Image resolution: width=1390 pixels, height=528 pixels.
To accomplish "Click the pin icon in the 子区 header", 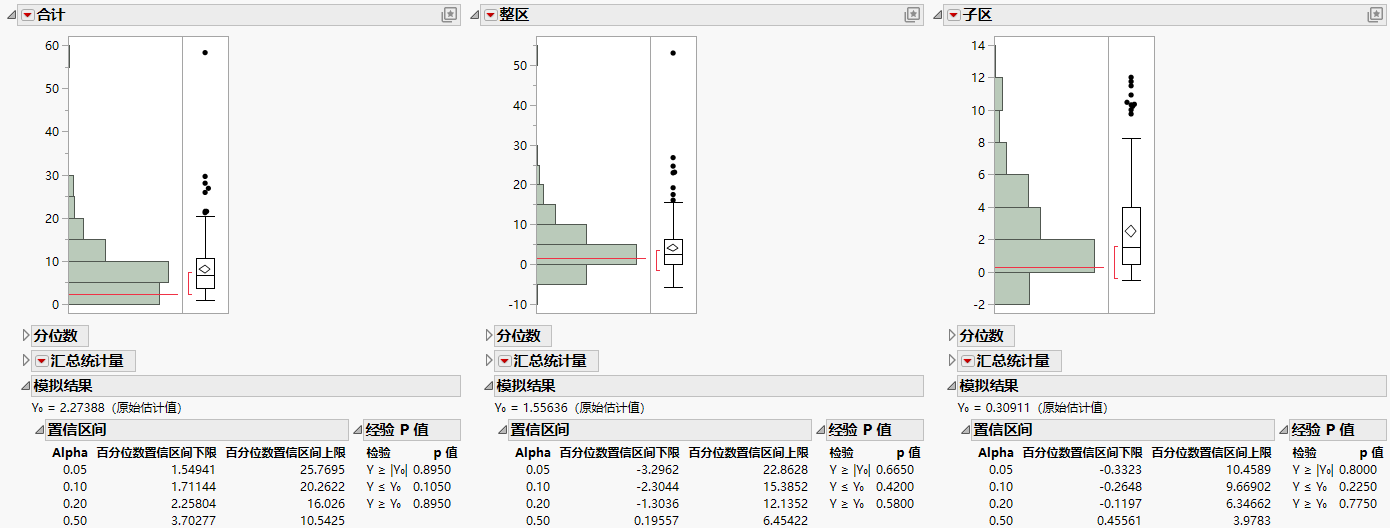I will coord(1375,15).
